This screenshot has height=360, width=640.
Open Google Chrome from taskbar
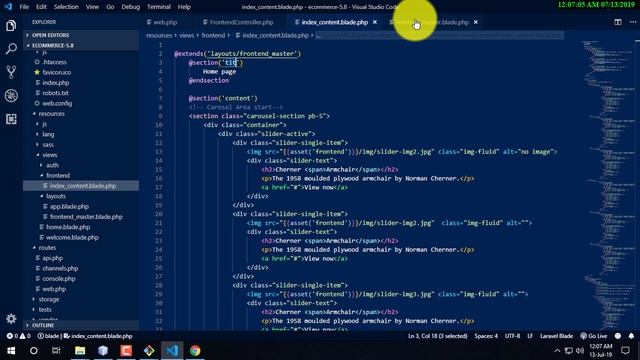point(195,351)
